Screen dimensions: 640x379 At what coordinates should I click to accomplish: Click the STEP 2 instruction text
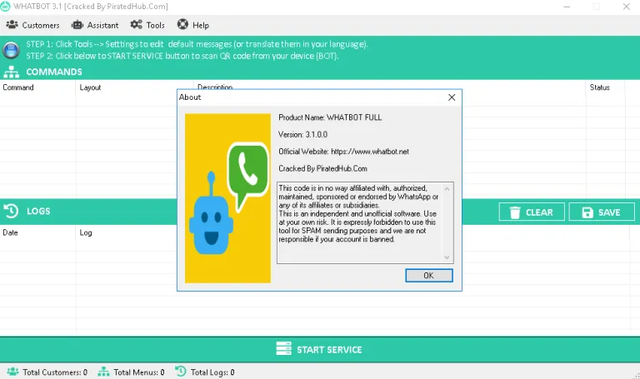coord(182,56)
